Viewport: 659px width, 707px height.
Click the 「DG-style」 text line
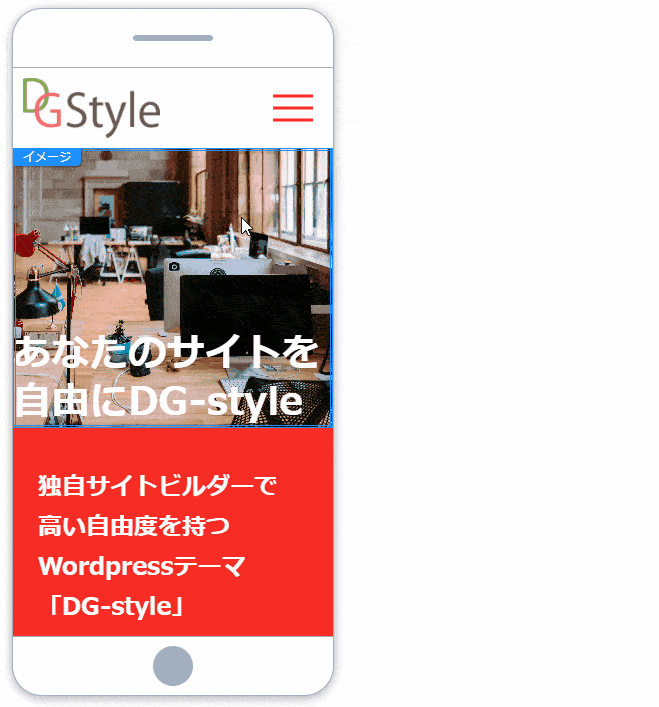pyautogui.click(x=113, y=606)
